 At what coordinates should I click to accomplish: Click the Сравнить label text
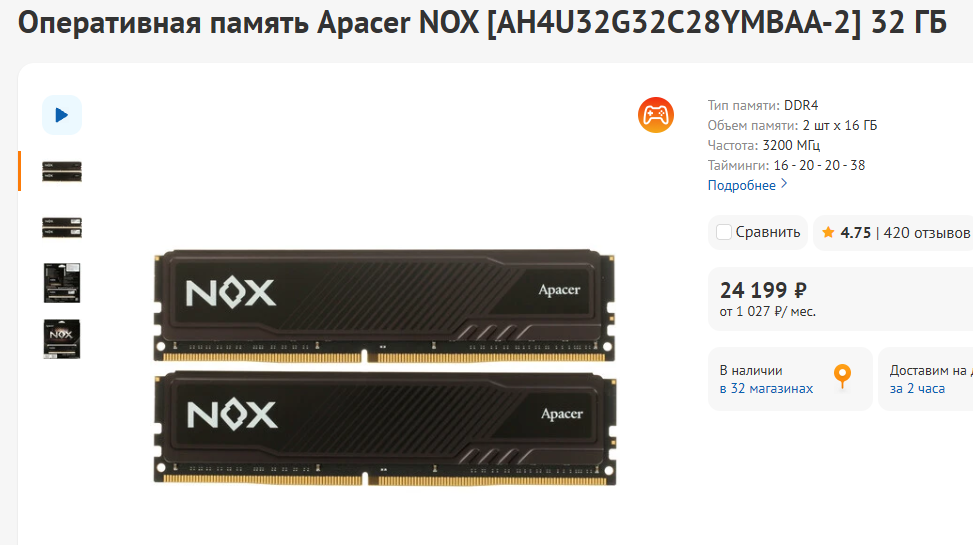(768, 232)
